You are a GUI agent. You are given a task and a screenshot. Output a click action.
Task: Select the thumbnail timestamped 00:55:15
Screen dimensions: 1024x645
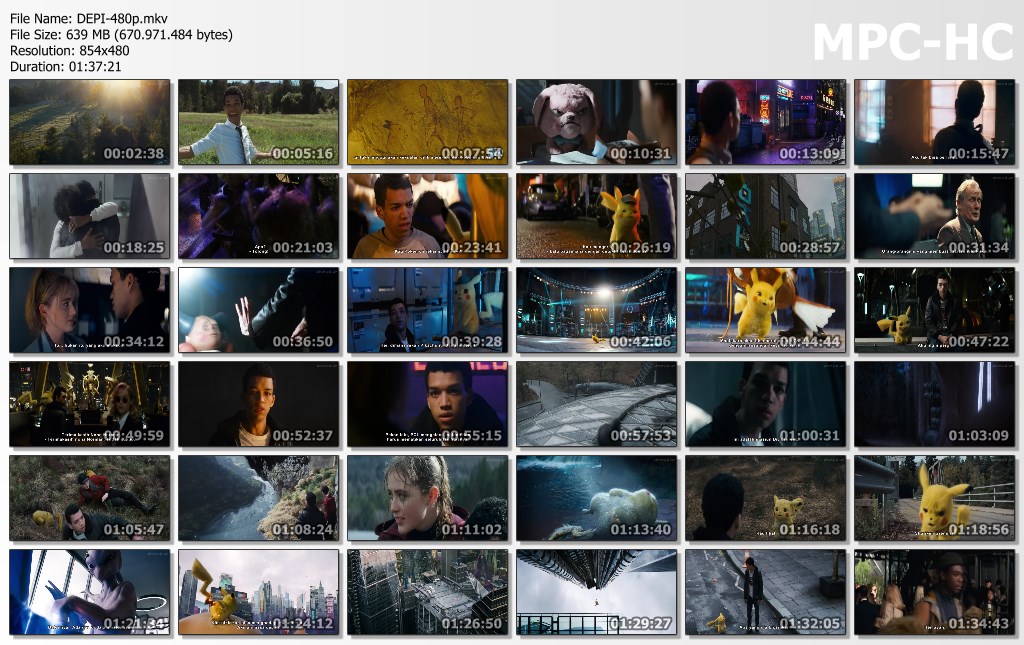(x=428, y=404)
